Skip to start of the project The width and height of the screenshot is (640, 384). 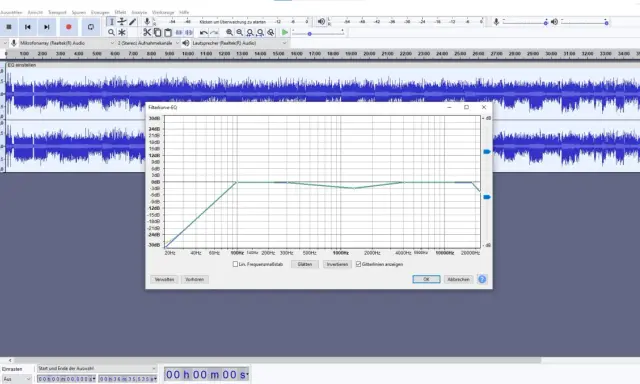pos(28,27)
